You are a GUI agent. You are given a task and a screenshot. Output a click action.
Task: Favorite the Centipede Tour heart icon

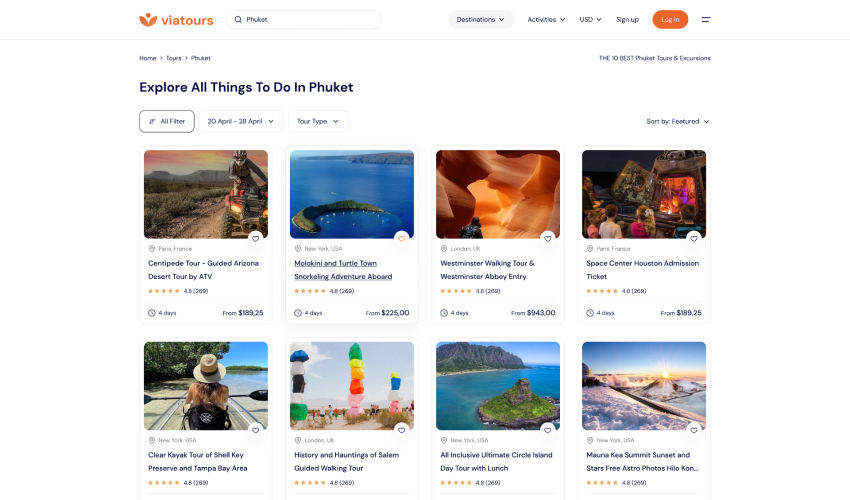click(255, 238)
